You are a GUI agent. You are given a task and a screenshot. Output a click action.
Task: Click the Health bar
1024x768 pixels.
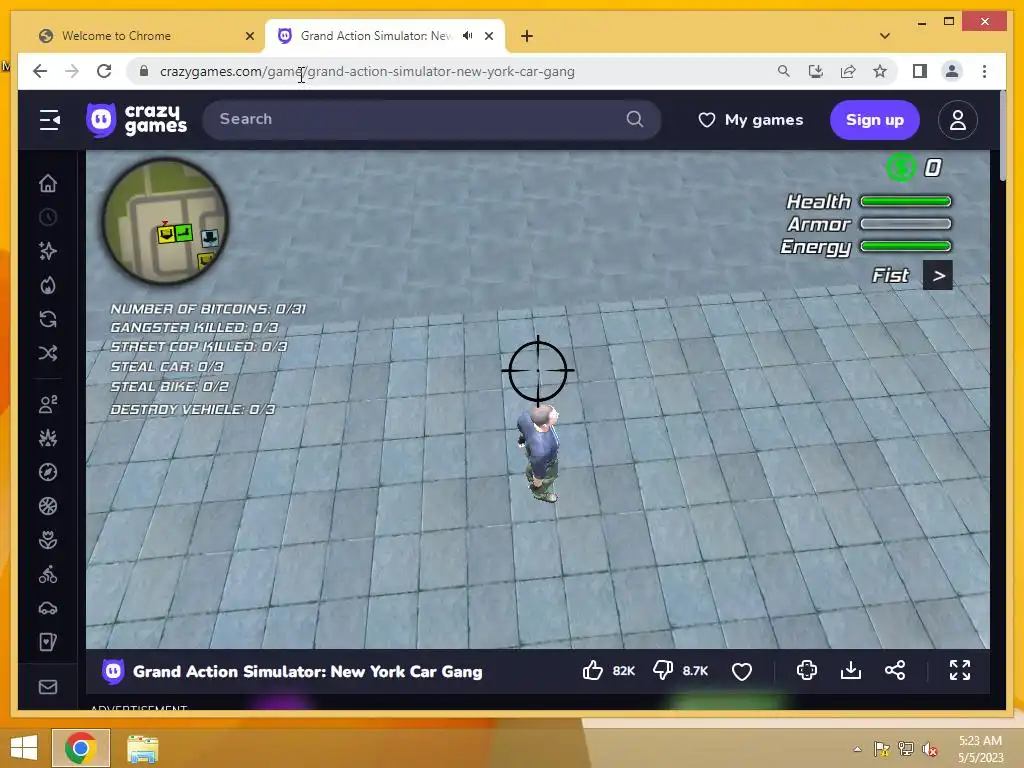click(x=906, y=202)
